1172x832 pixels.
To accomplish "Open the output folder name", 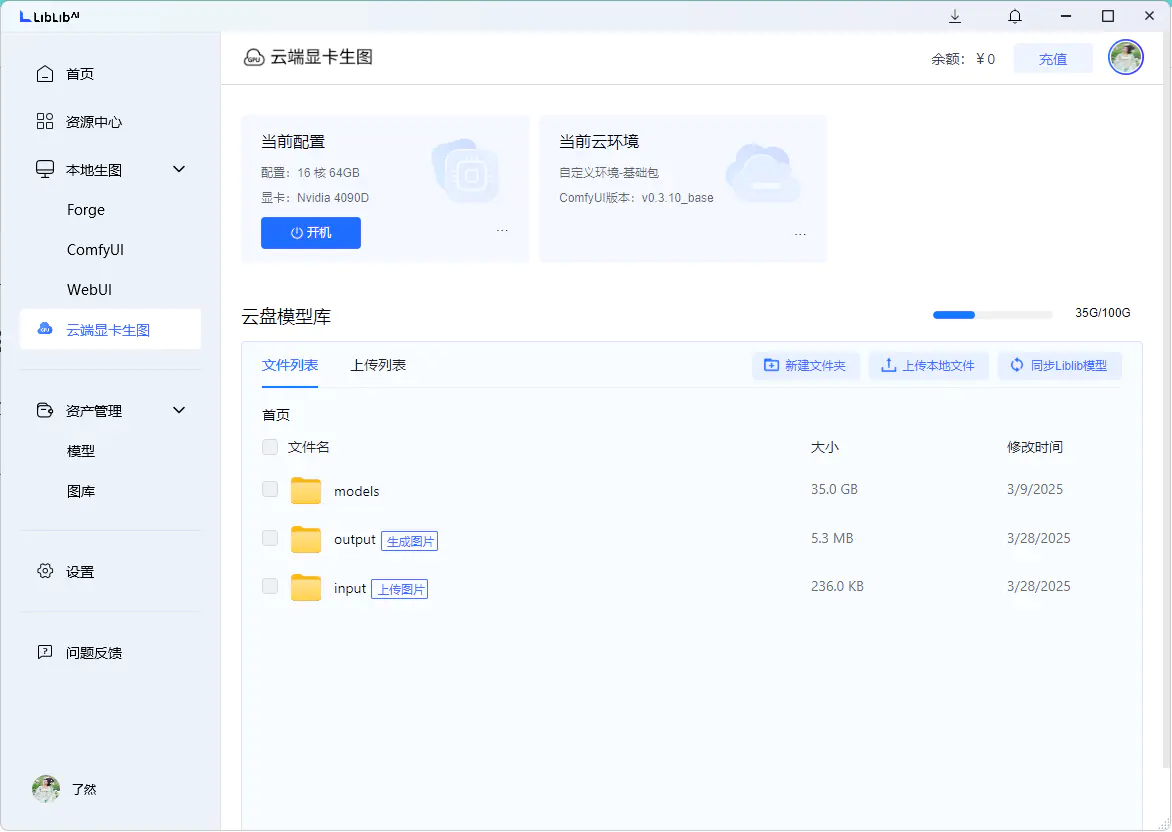I will 355,539.
